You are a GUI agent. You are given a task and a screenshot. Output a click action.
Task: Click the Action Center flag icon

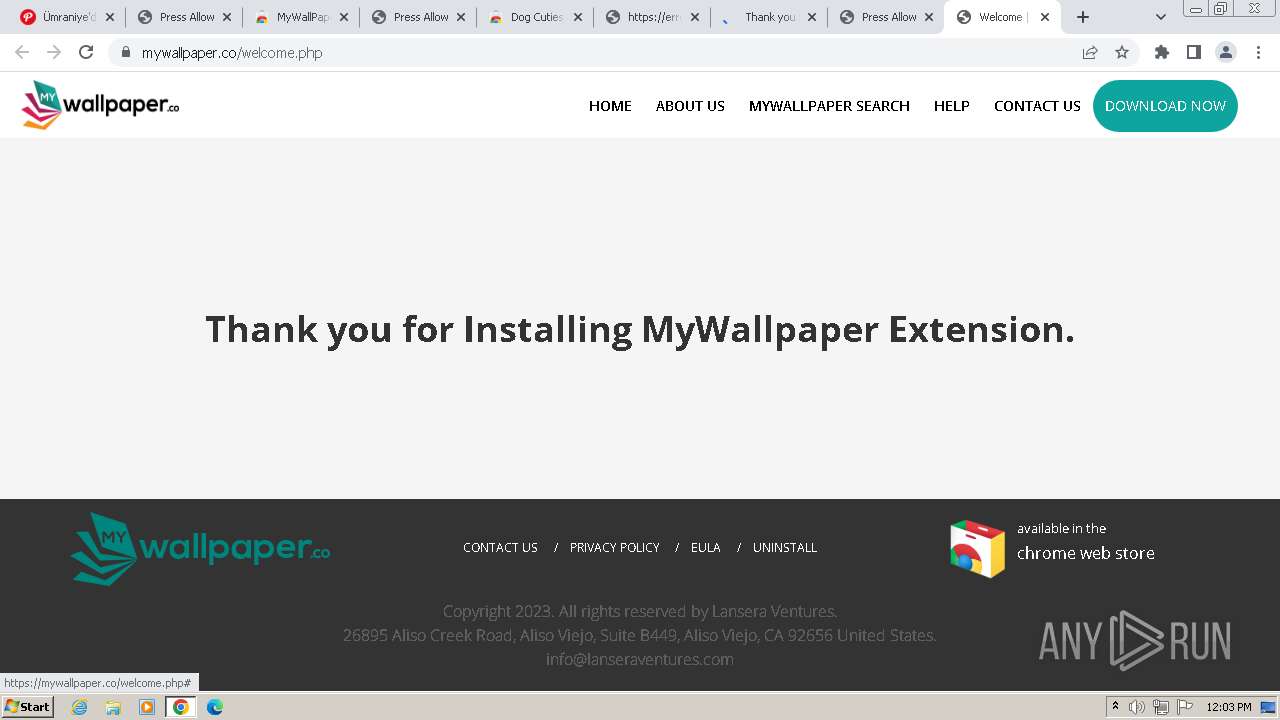[1185, 707]
